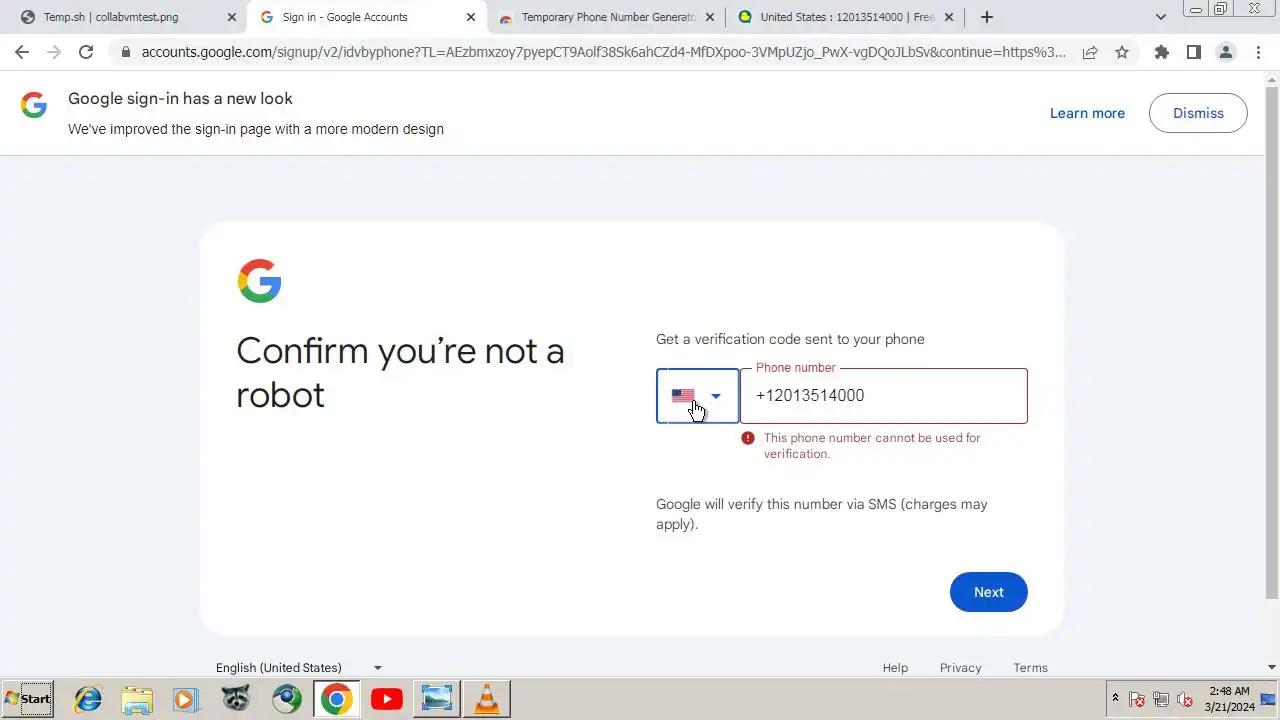Screen dimensions: 1280x720
Task: Close the Sign in - Google Accounts tab
Action: coord(471,17)
